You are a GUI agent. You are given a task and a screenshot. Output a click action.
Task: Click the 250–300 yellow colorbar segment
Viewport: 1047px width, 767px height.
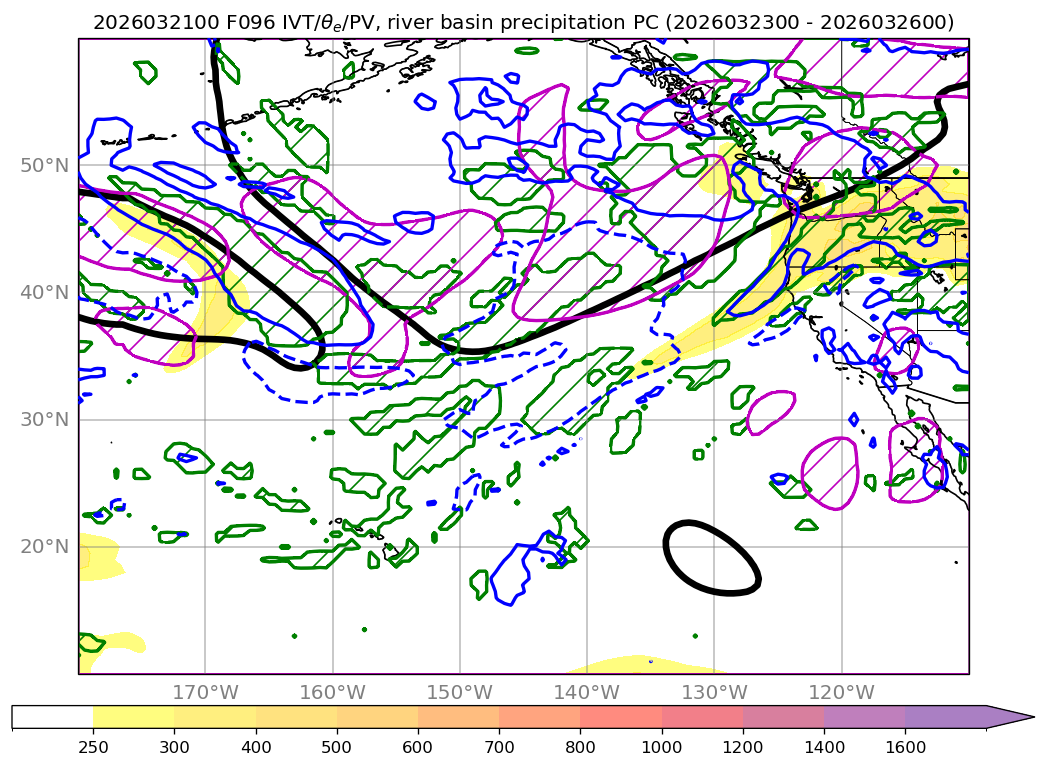pos(133,717)
